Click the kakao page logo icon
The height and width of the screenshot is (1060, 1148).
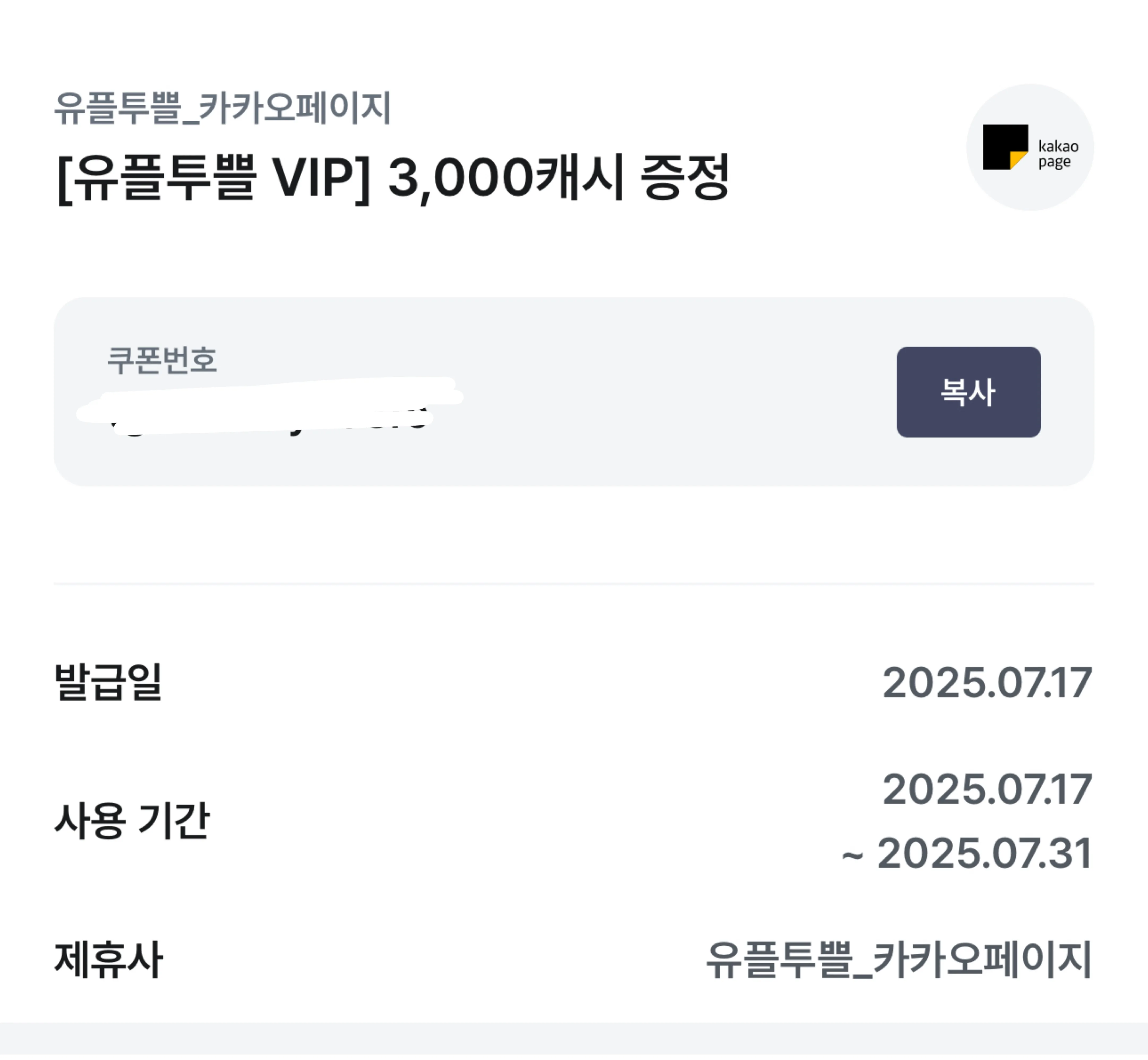click(1030, 147)
